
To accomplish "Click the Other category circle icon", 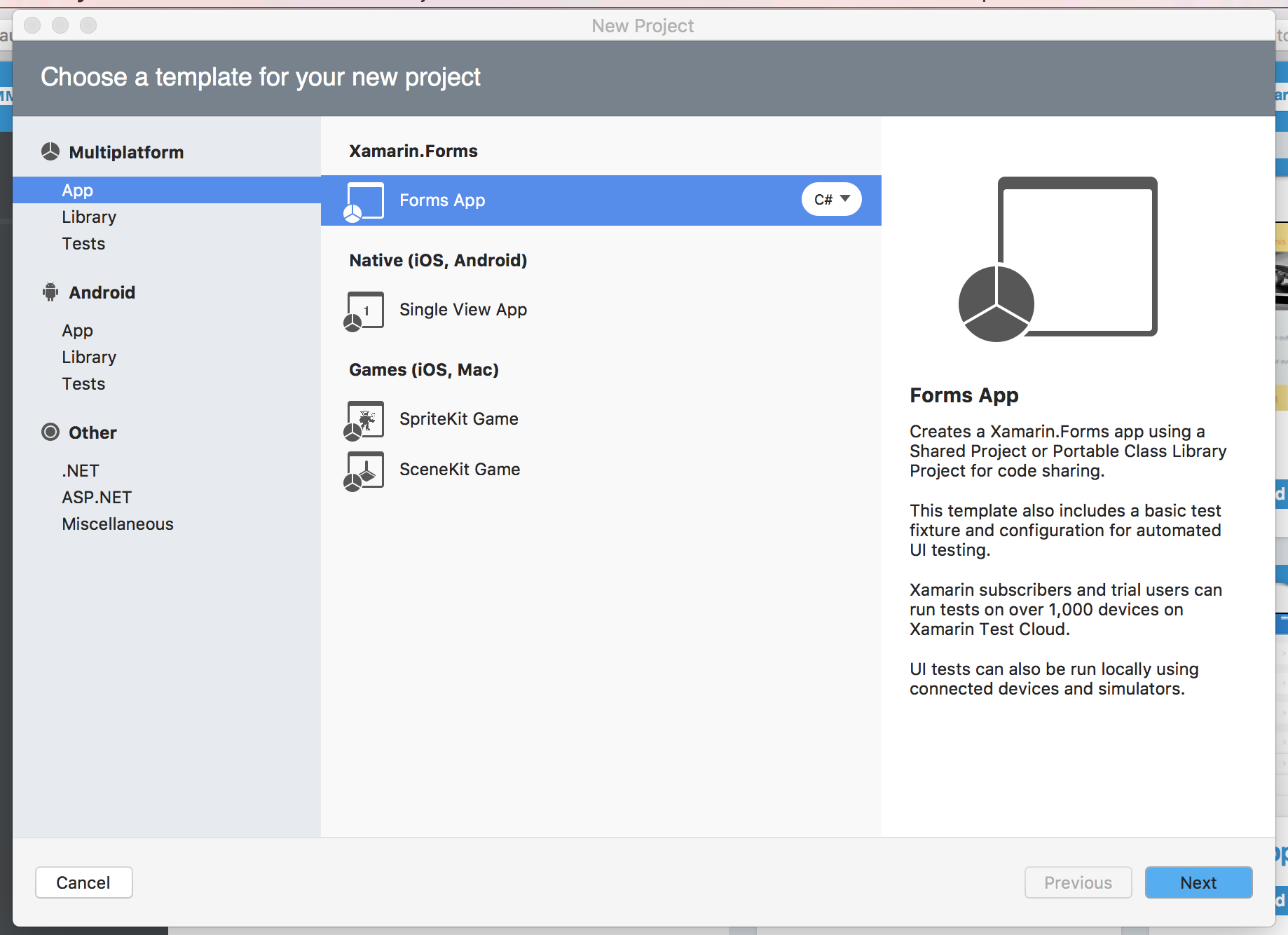I will [x=50, y=432].
